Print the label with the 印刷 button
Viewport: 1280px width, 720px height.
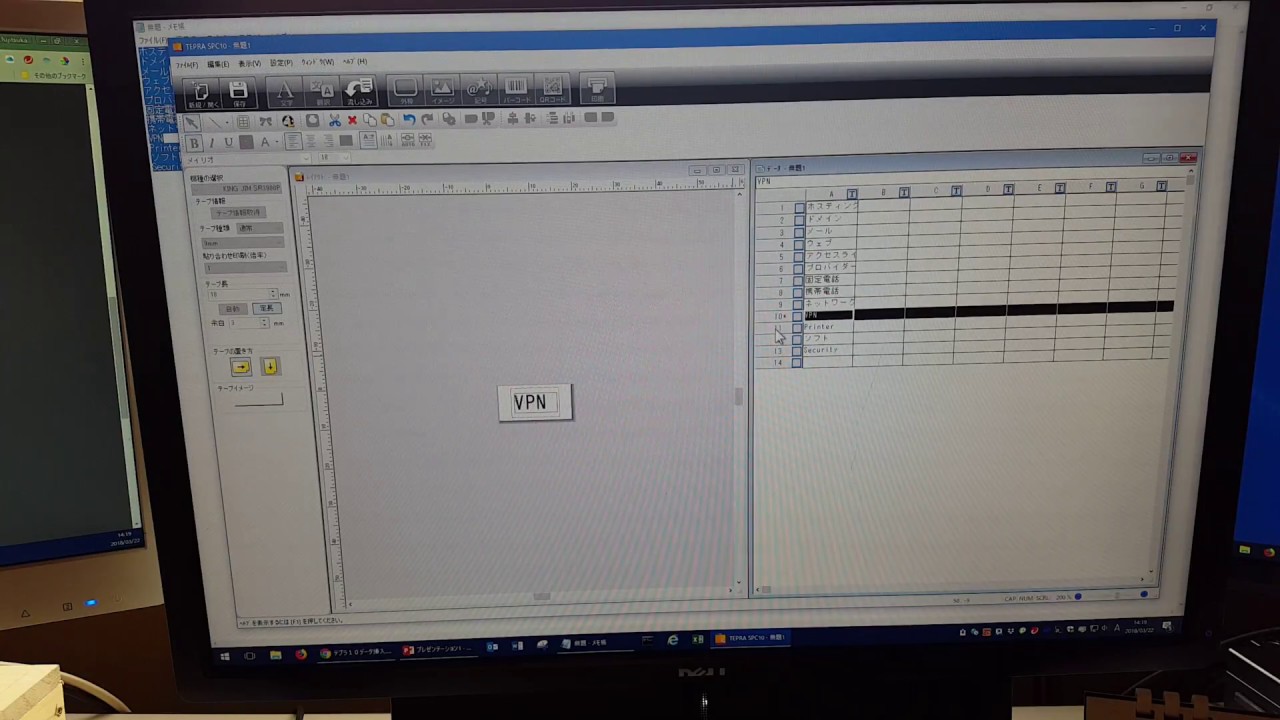(597, 88)
